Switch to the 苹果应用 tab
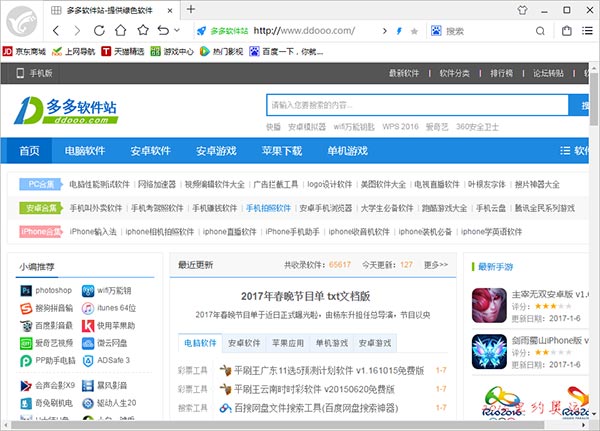This screenshot has height=431, width=600. tap(288, 343)
